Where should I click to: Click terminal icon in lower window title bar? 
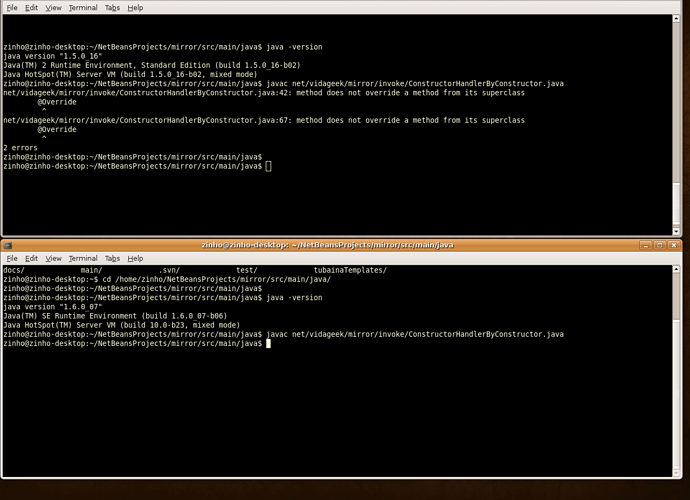8,246
